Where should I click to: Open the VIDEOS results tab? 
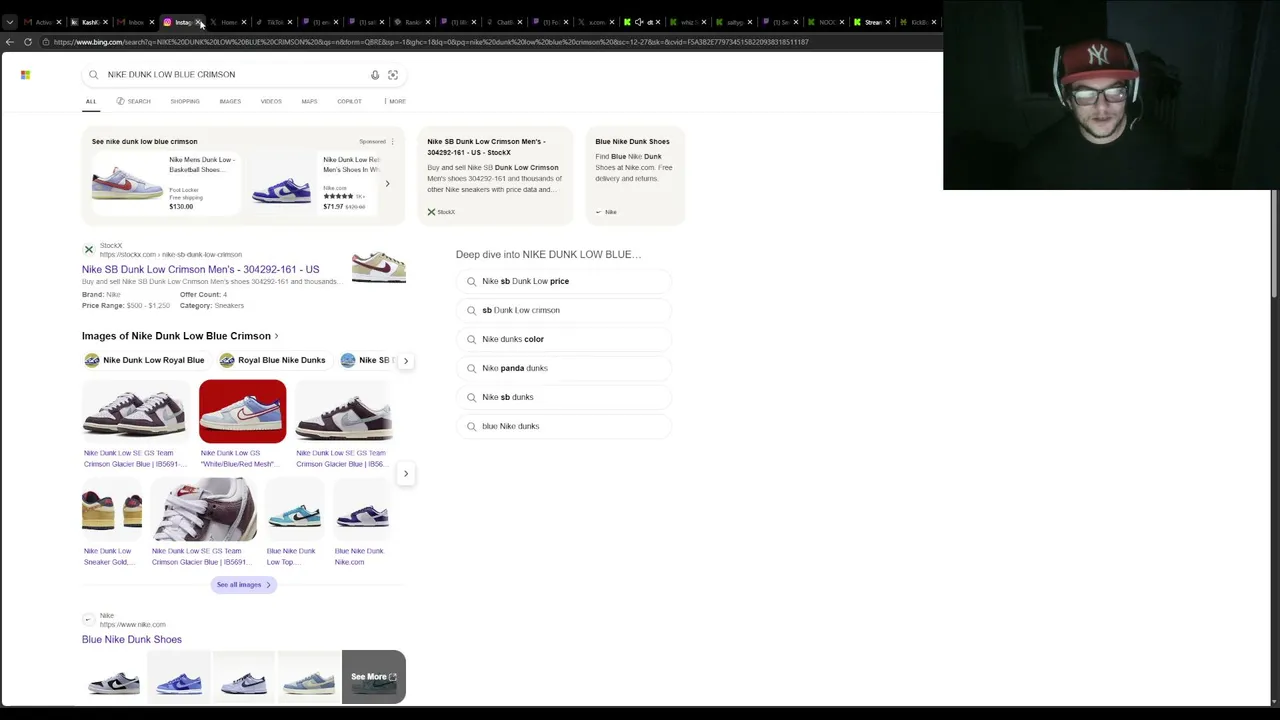(x=271, y=101)
